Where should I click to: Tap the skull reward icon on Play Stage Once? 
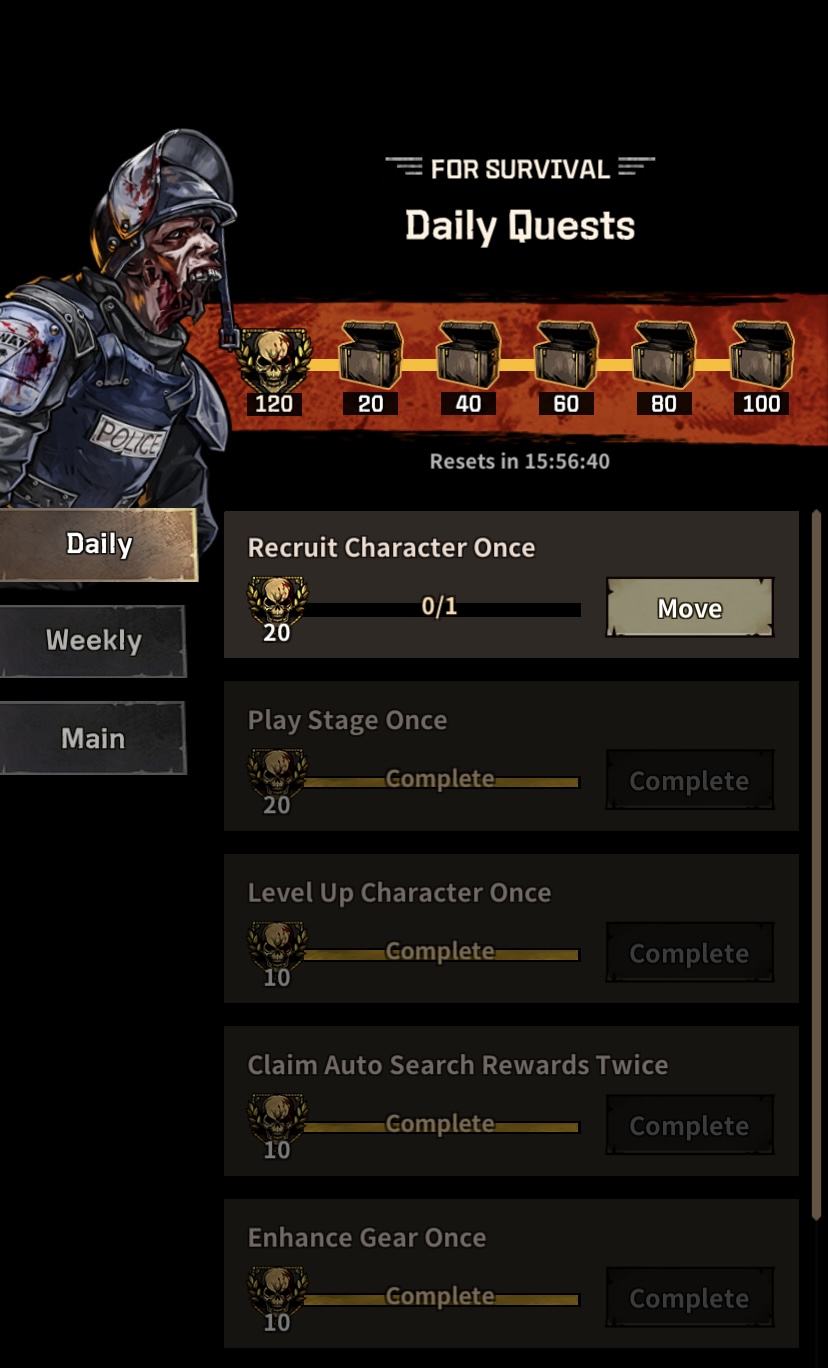click(277, 775)
